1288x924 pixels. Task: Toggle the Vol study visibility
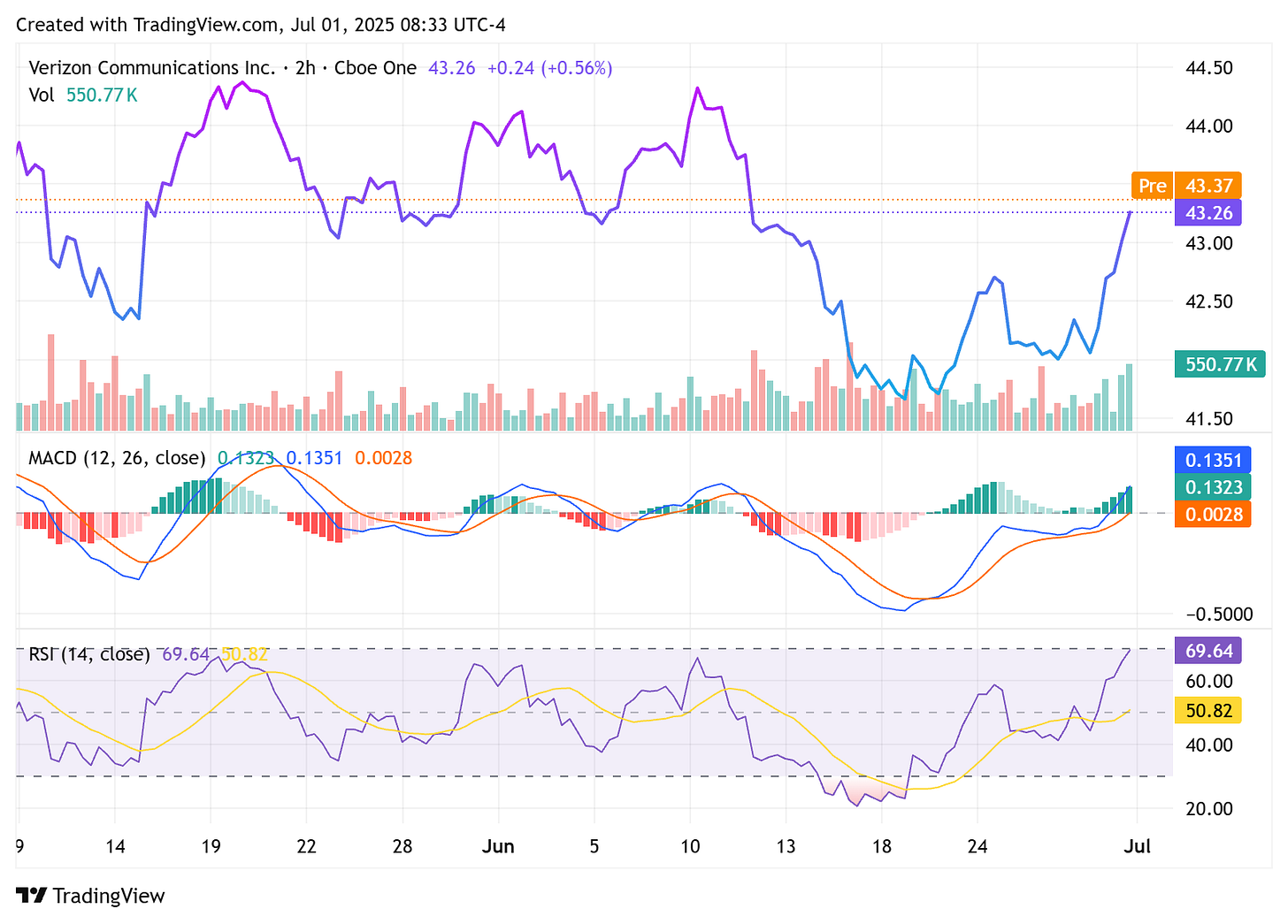point(42,95)
